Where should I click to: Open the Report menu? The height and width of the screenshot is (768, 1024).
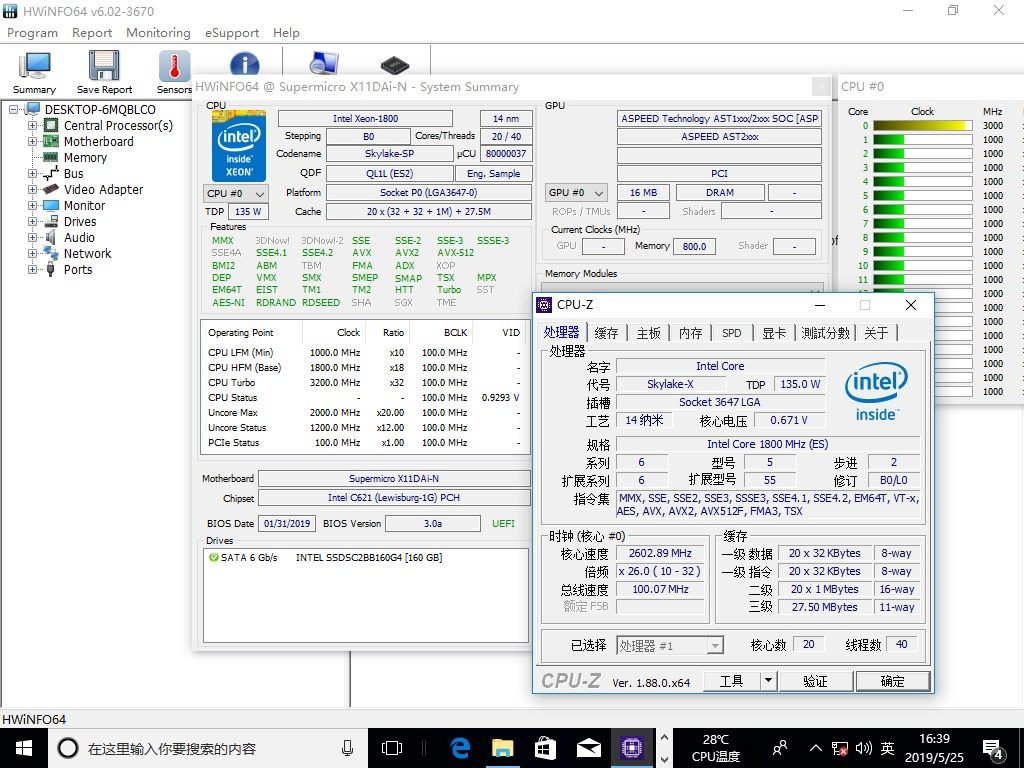point(92,33)
